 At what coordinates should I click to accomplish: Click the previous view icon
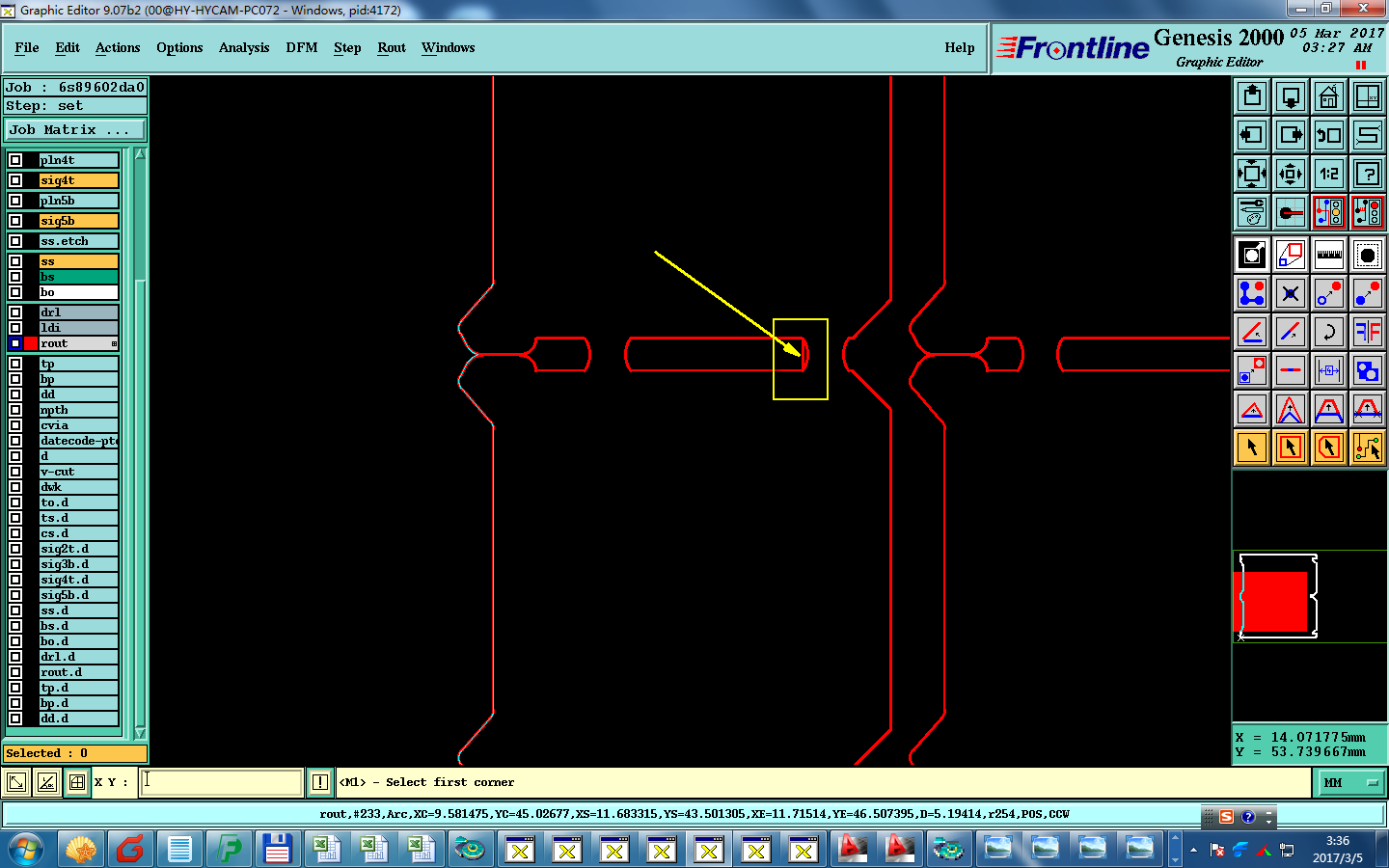coord(1329,135)
